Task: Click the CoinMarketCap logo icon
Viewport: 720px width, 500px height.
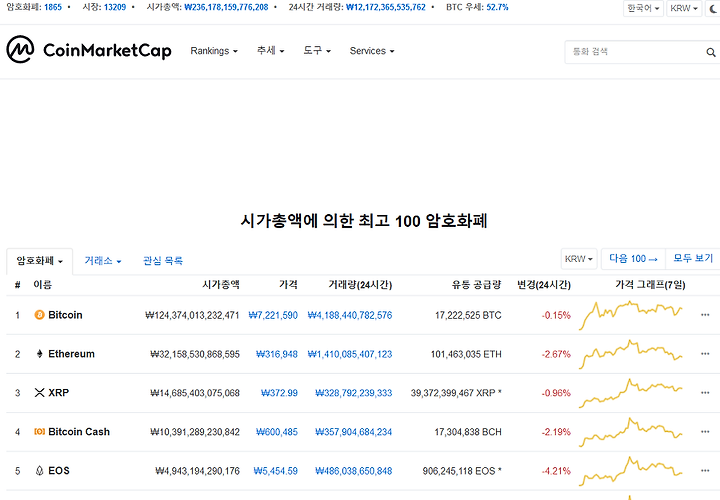Action: (x=20, y=50)
